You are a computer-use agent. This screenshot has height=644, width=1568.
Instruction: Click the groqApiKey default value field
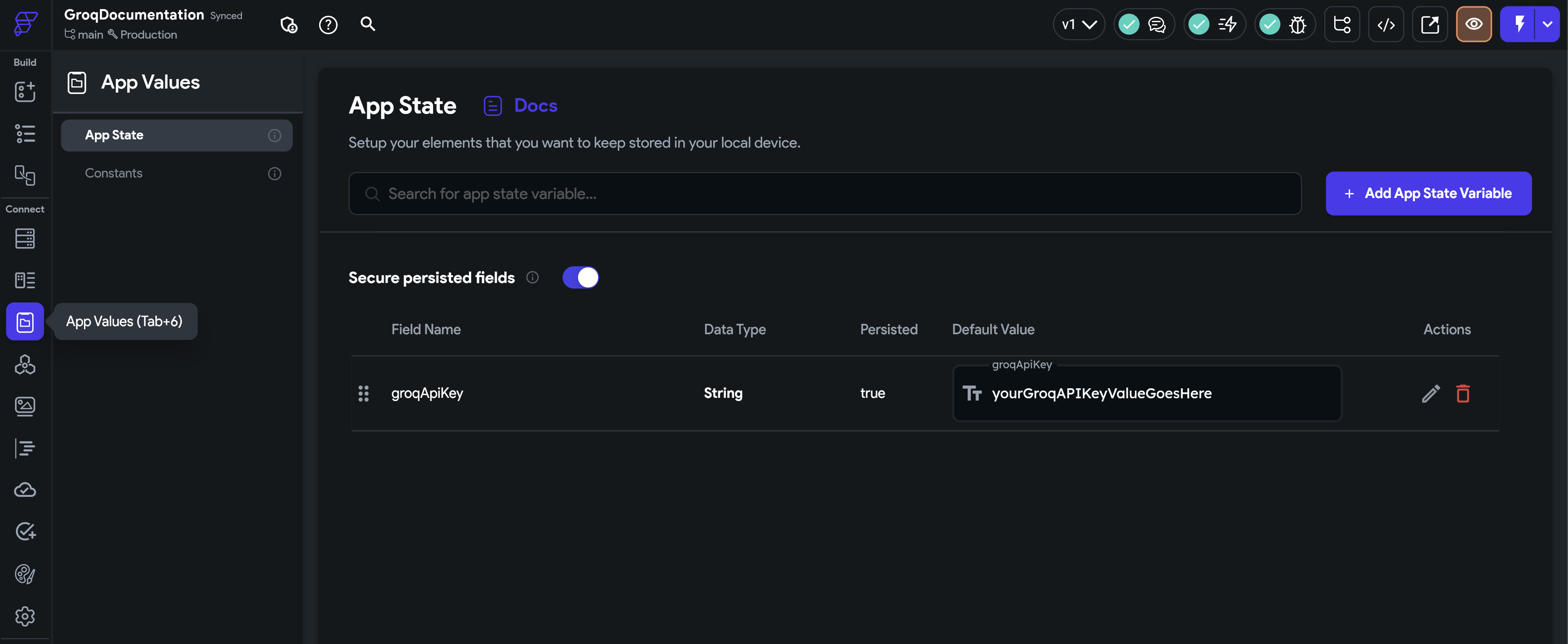click(x=1147, y=393)
